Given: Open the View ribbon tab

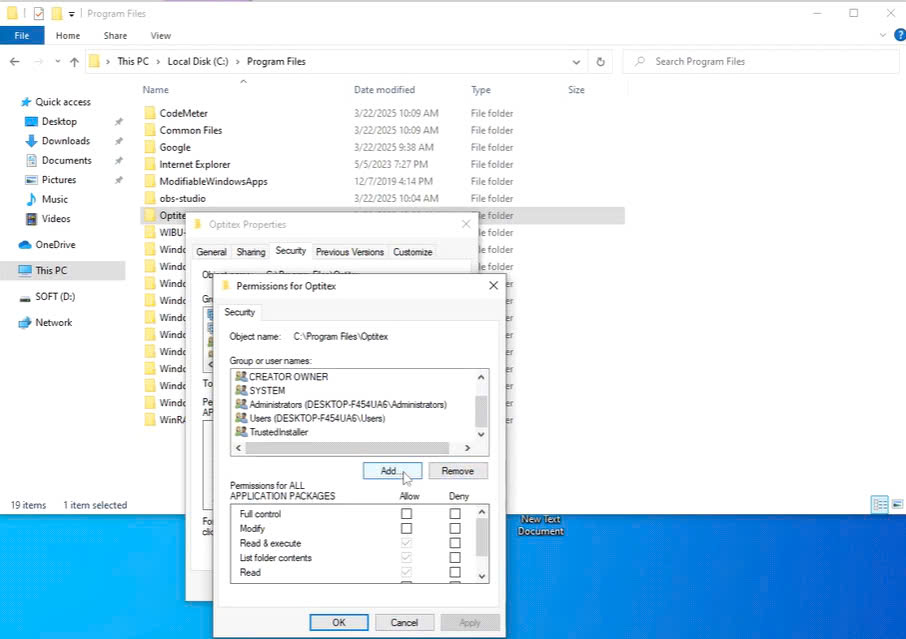Looking at the screenshot, I should pyautogui.click(x=160, y=36).
